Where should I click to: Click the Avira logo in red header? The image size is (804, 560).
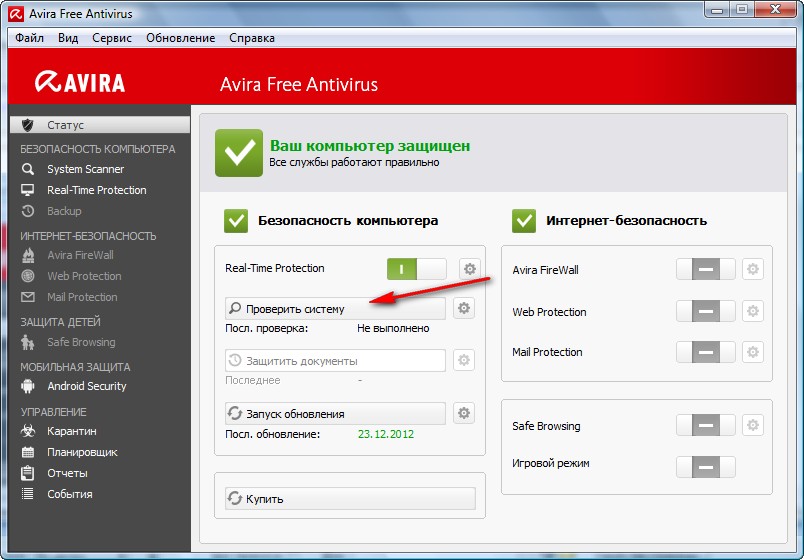pyautogui.click(x=80, y=82)
